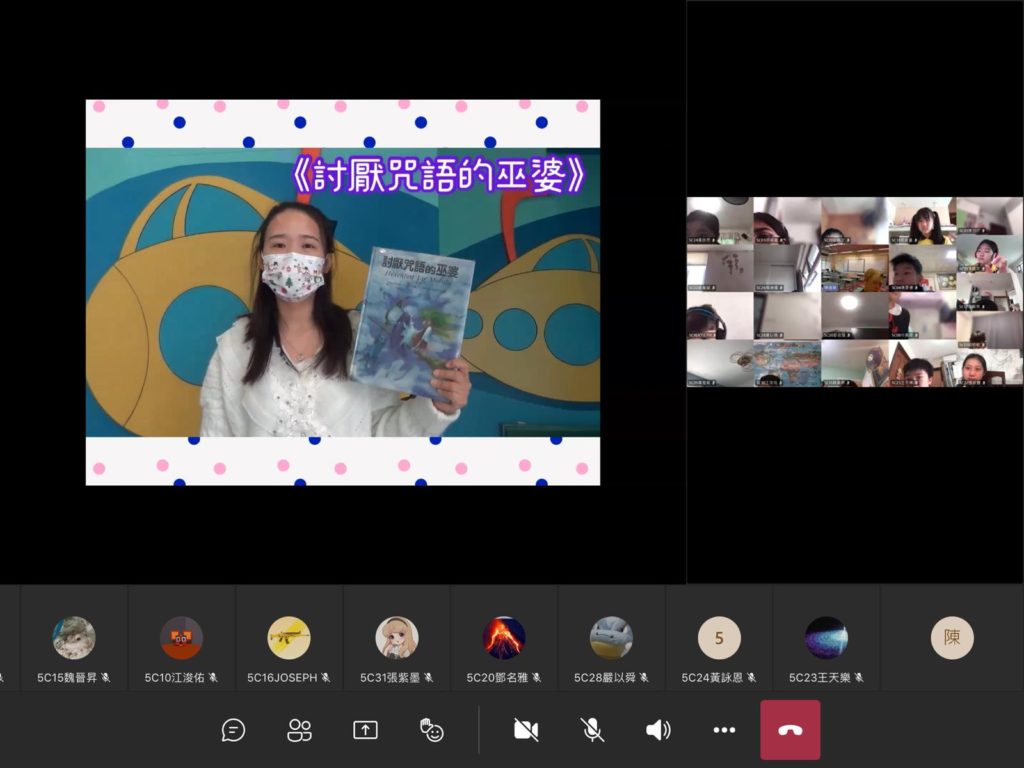Select the gallery tile of the pigtailed girl
1024x768 pixels.
tap(922, 221)
